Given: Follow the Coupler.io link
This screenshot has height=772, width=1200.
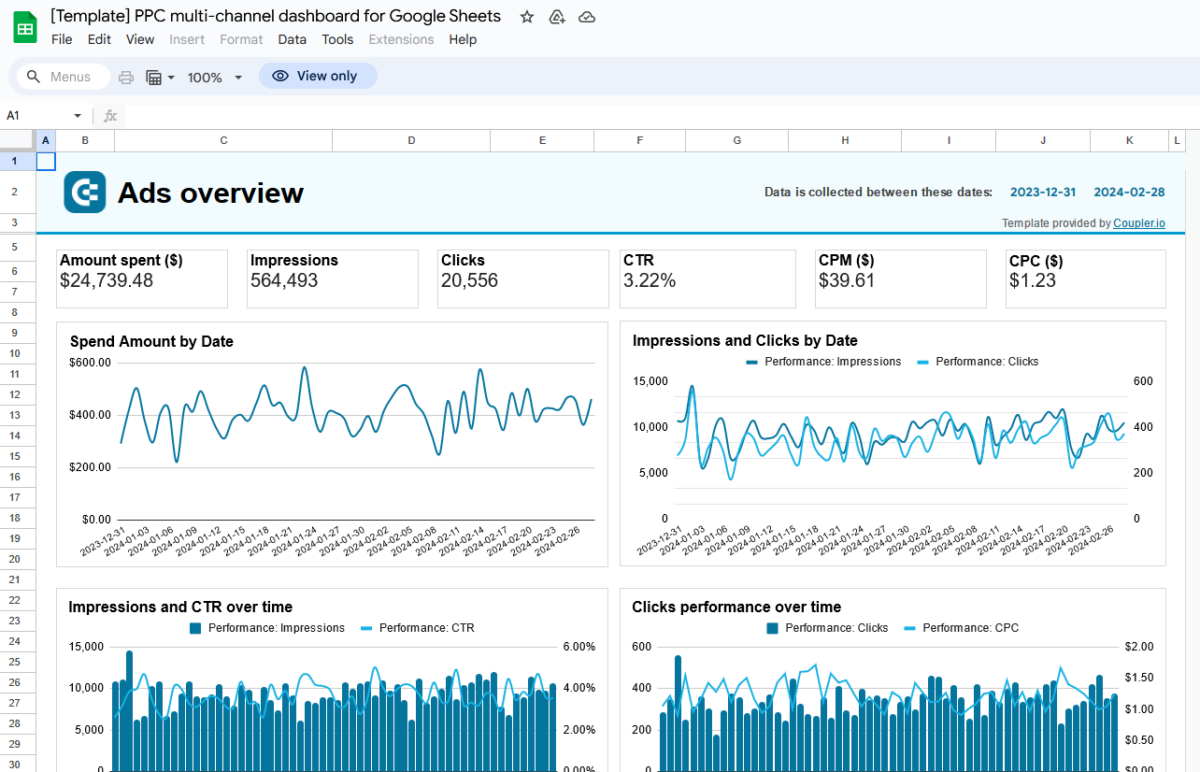Looking at the screenshot, I should pyautogui.click(x=1139, y=223).
